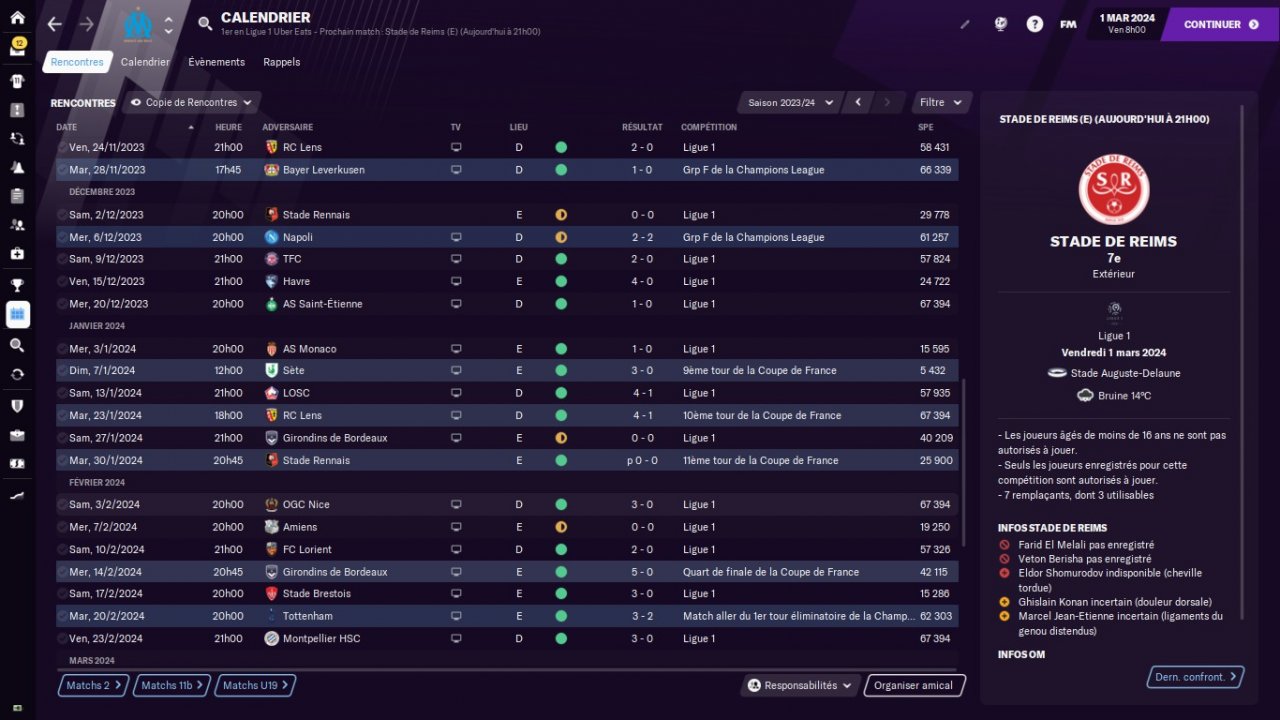Screen dimensions: 1280x720
Task: Go to the next season arrow
Action: click(x=886, y=102)
